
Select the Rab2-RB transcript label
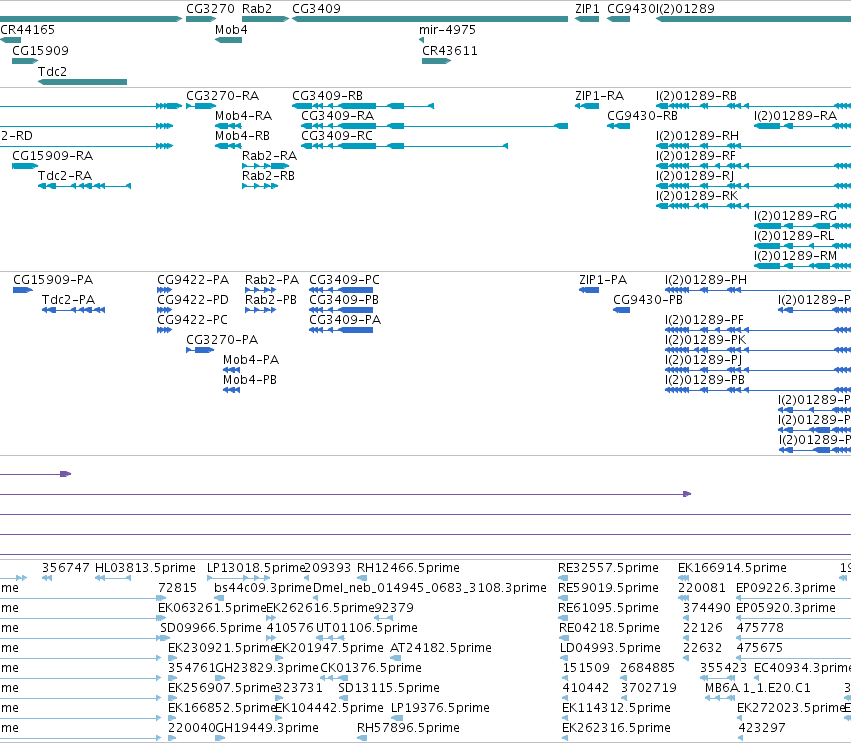pyautogui.click(x=268, y=176)
